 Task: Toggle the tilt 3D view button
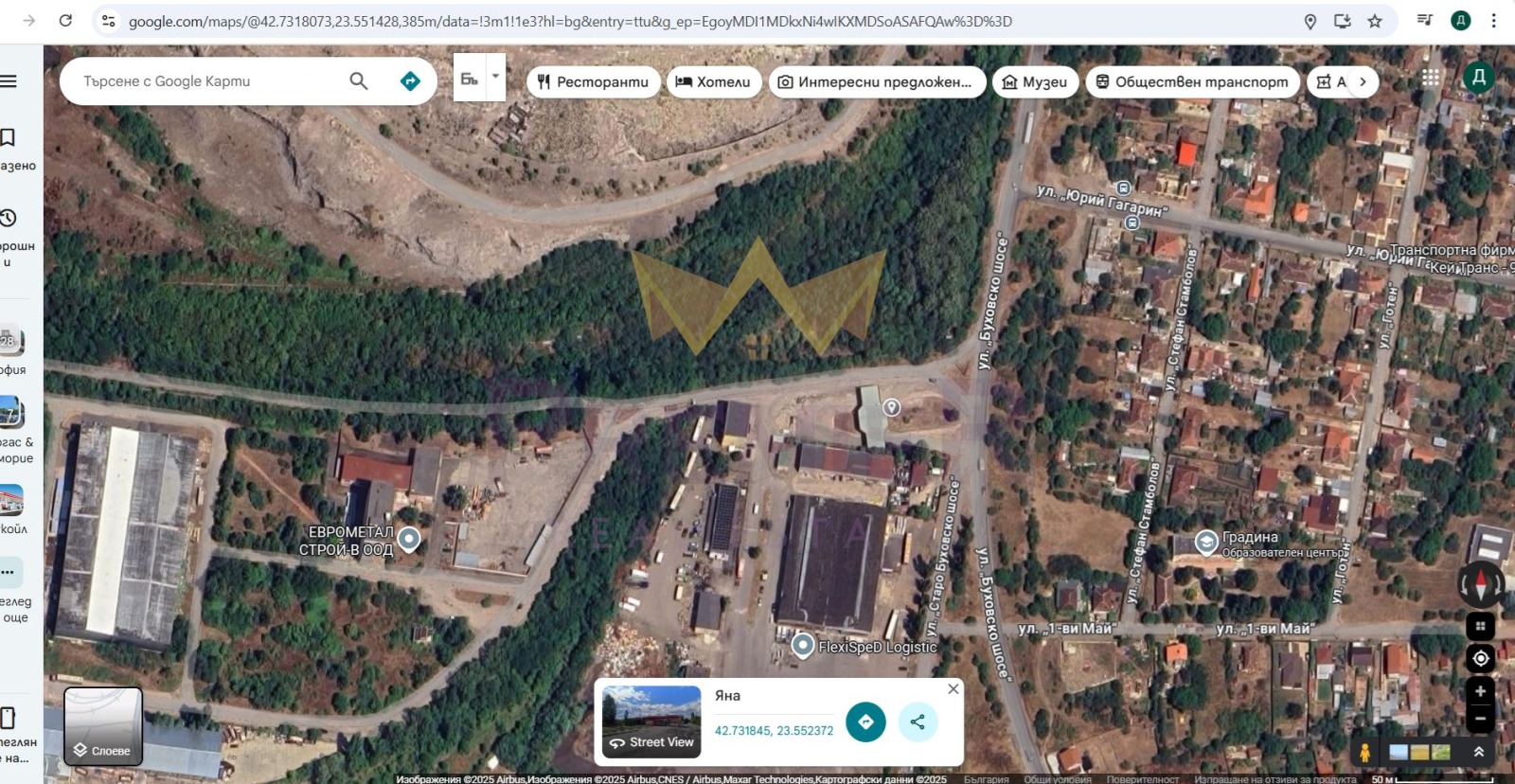click(1480, 626)
